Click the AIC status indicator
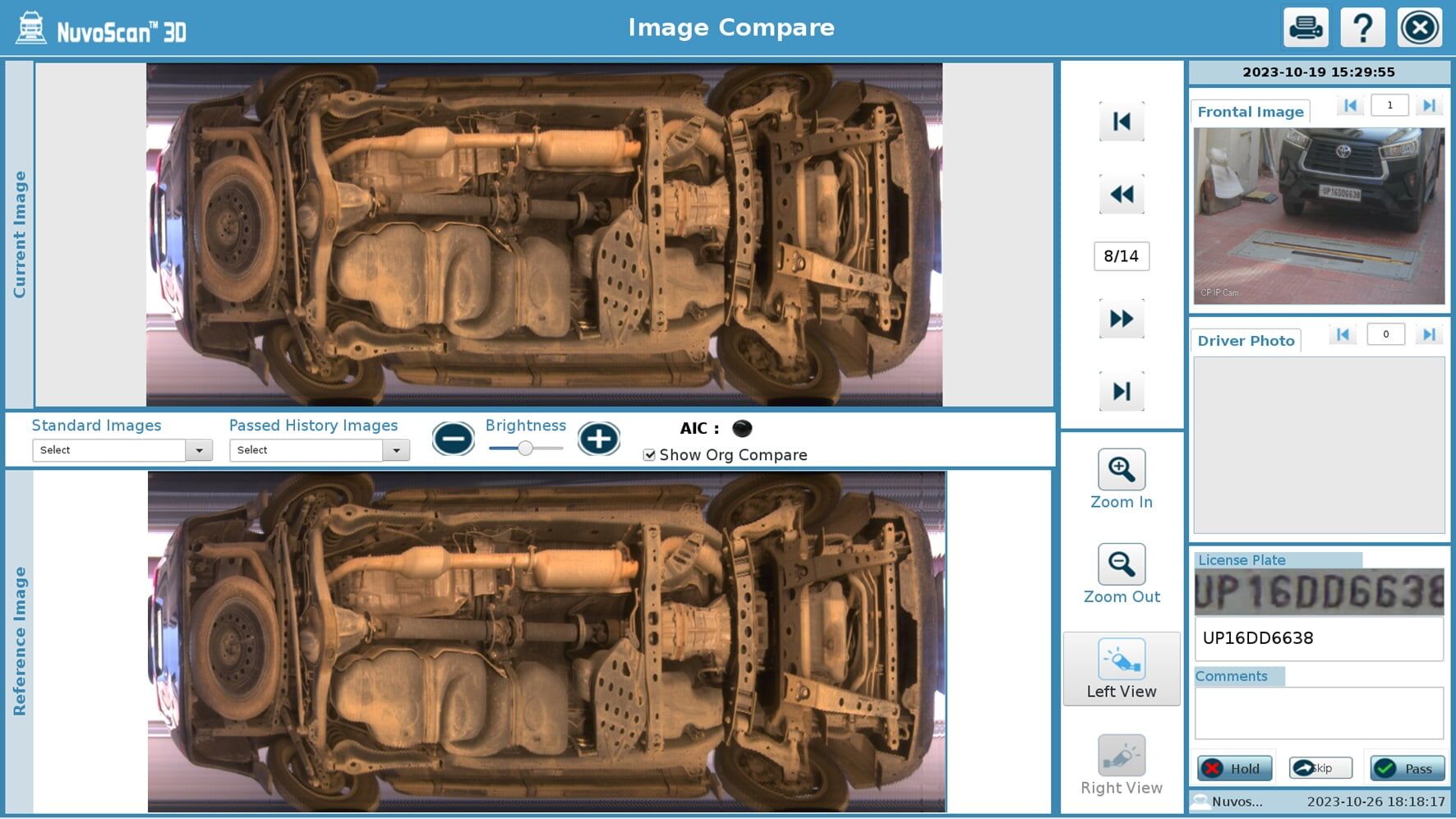The width and height of the screenshot is (1456, 819). point(742,428)
